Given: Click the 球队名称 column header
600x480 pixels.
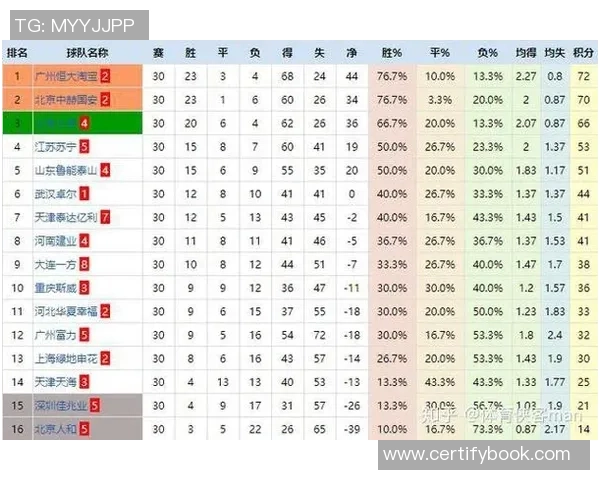Looking at the screenshot, I should 87,52.
